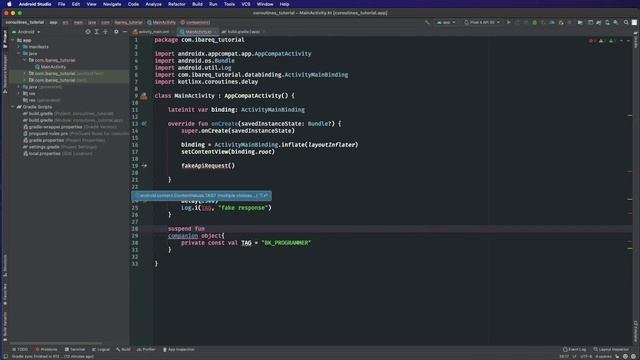
Task: Expand the java (generated) folder
Action: [x=19, y=87]
